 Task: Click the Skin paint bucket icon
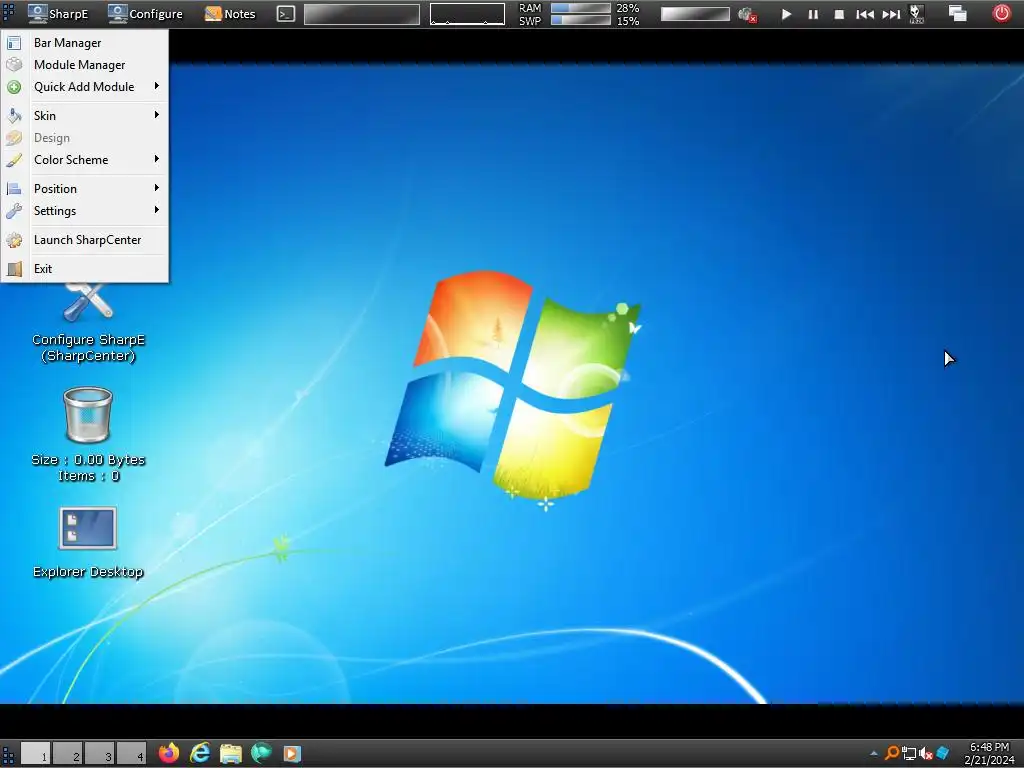[14, 116]
